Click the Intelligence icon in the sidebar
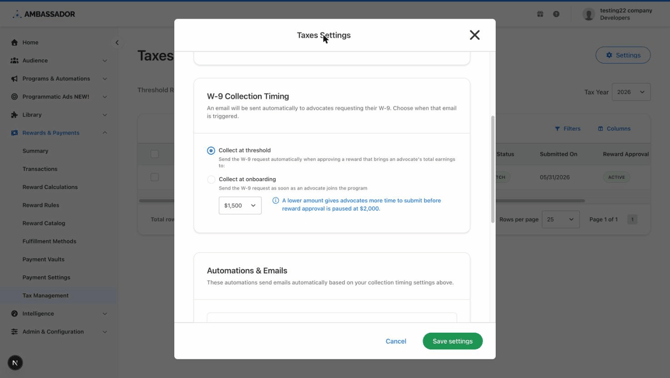Screen dimensions: 670x378 coord(15,314)
